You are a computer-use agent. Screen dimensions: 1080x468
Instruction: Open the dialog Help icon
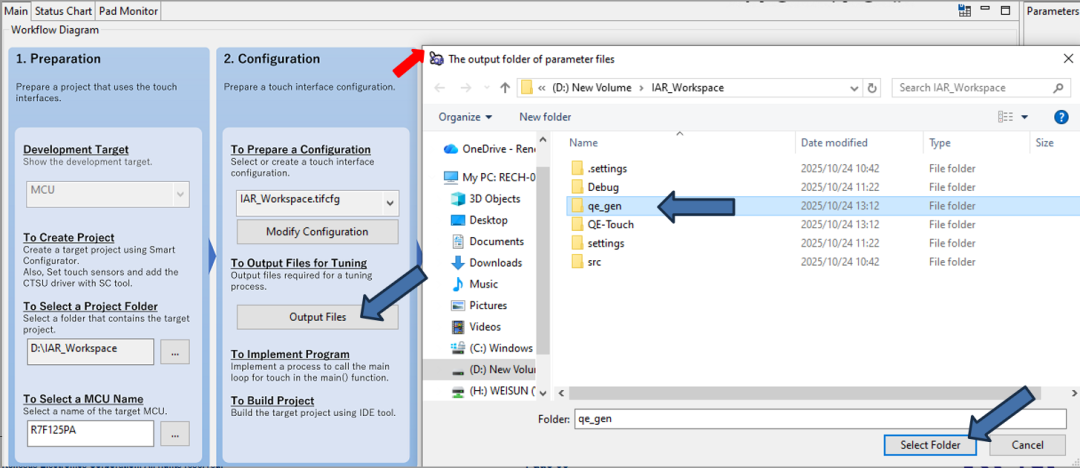tap(1060, 117)
